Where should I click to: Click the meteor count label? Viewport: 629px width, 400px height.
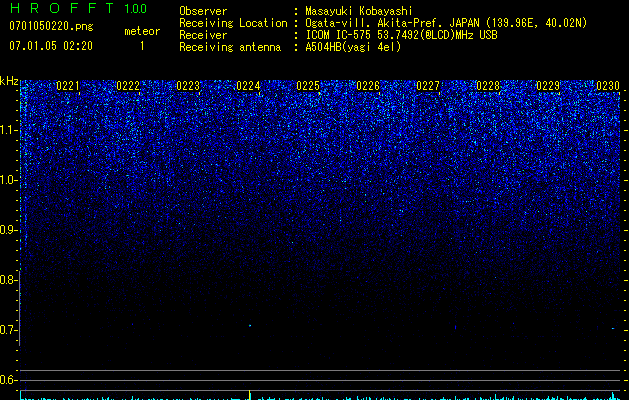(x=142, y=31)
